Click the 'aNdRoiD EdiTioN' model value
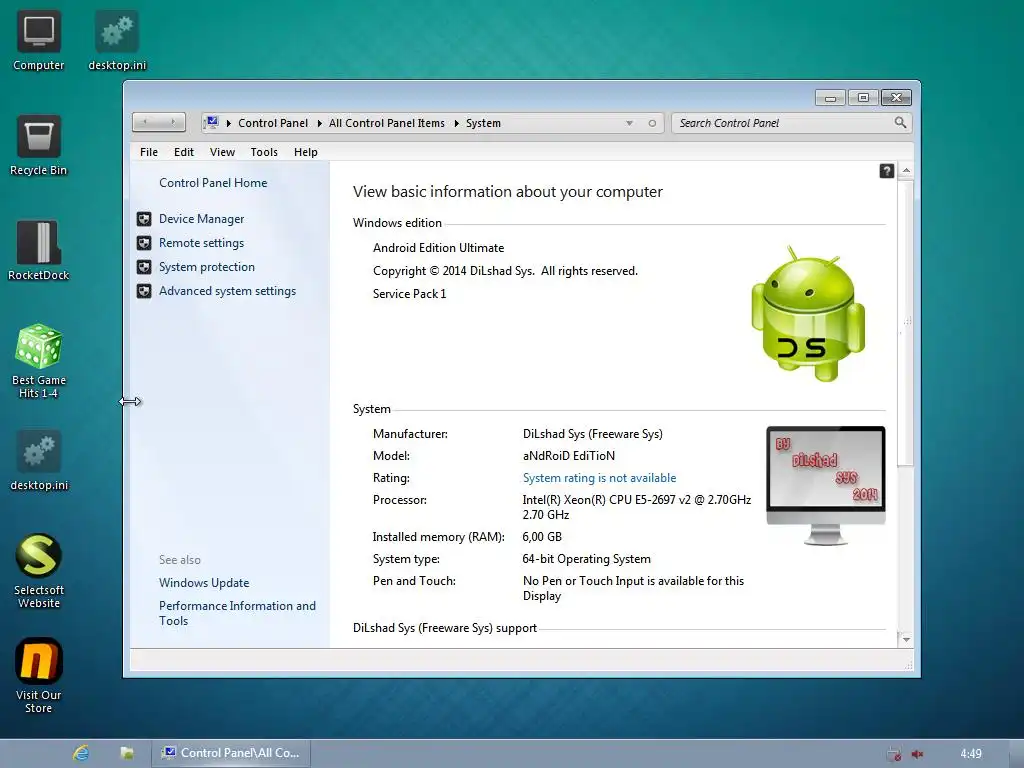This screenshot has height=768, width=1024. (568, 456)
